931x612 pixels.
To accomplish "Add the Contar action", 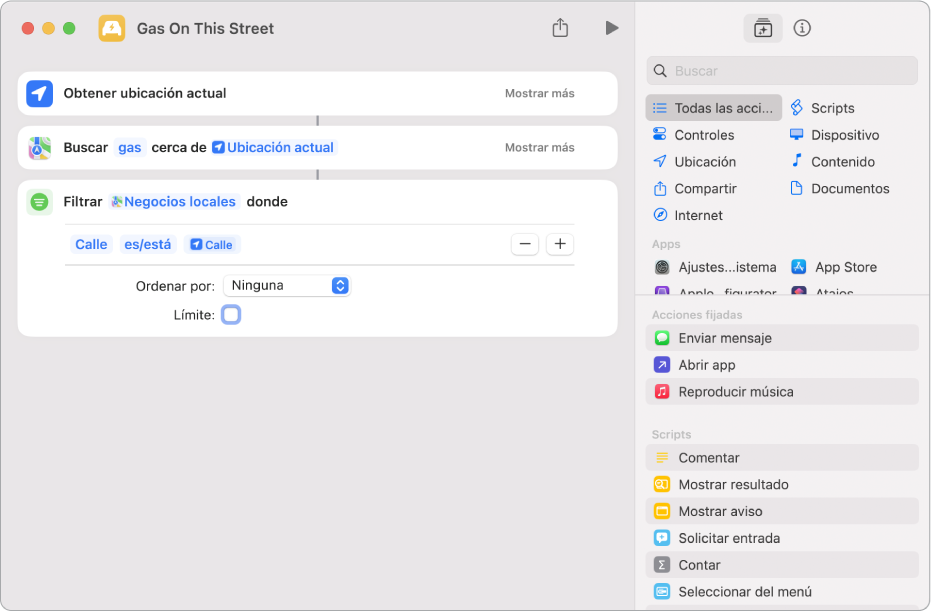I will click(782, 565).
